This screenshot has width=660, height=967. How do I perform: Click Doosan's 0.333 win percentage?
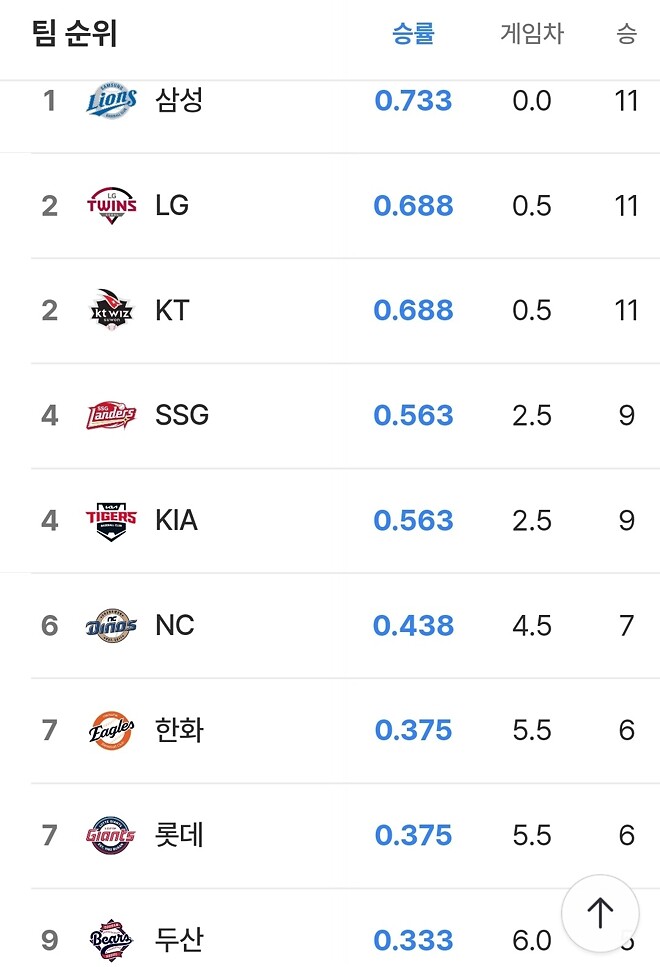coord(413,939)
